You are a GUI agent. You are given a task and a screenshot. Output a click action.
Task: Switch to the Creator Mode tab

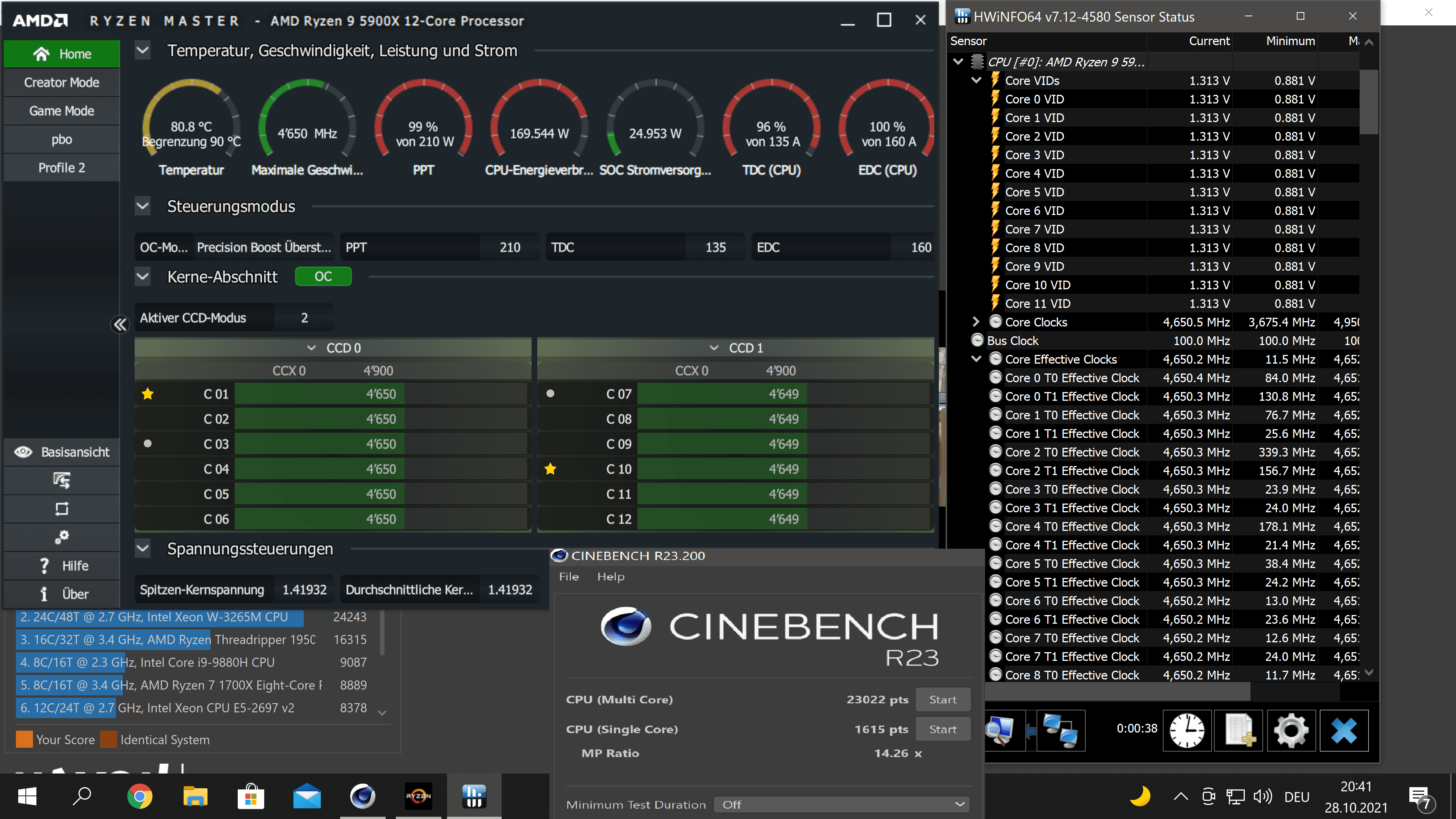click(x=61, y=83)
